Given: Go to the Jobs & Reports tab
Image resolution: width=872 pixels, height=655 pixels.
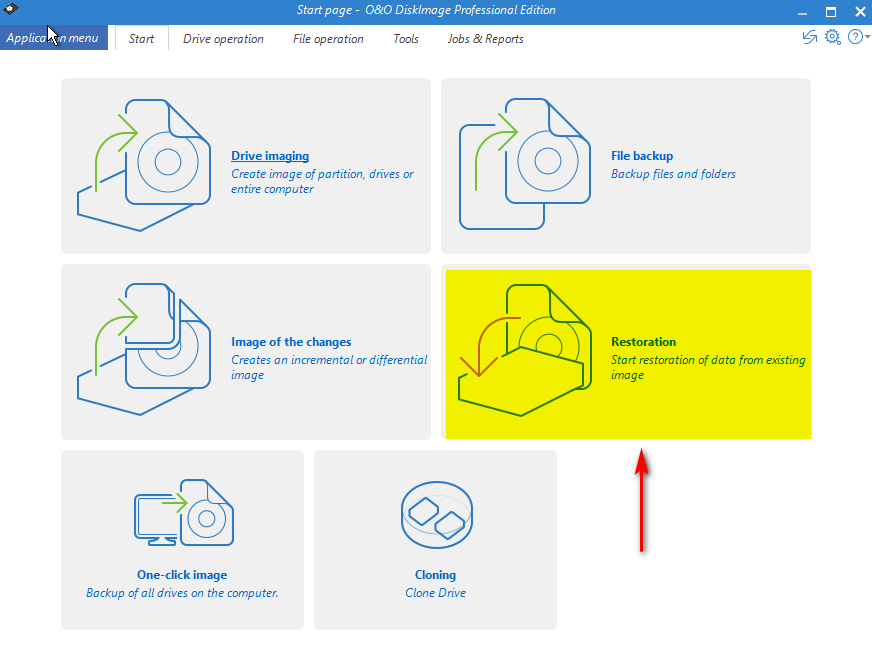Looking at the screenshot, I should click(x=485, y=39).
